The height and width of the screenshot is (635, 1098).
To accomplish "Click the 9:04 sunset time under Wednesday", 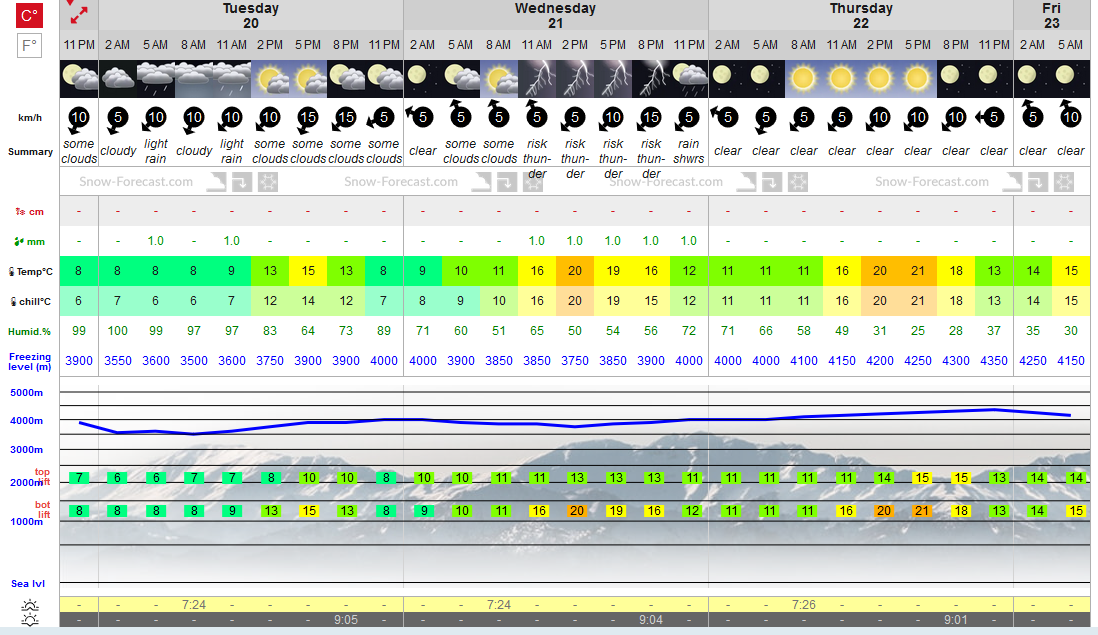I will tap(651, 620).
